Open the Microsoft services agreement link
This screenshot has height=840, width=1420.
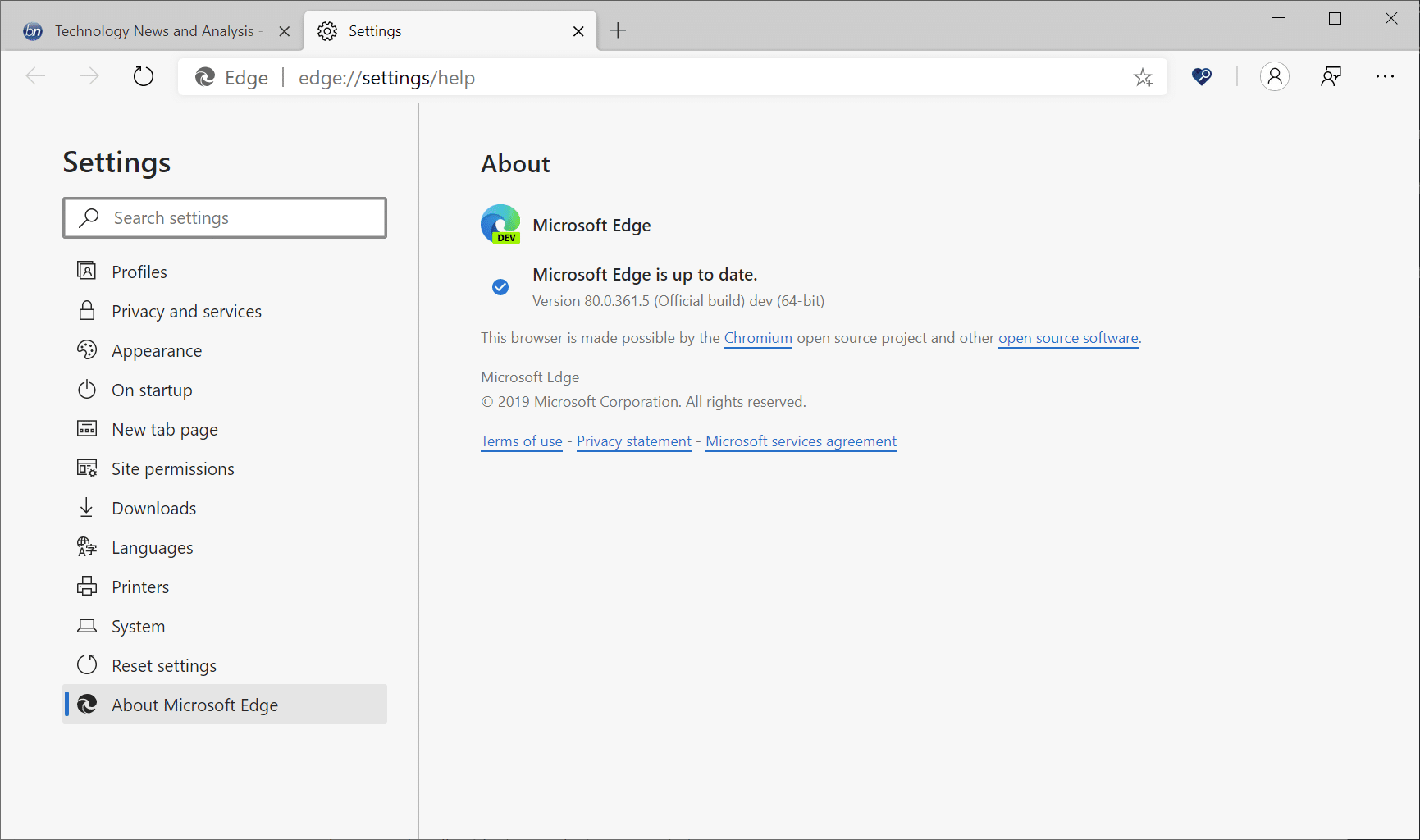(801, 441)
